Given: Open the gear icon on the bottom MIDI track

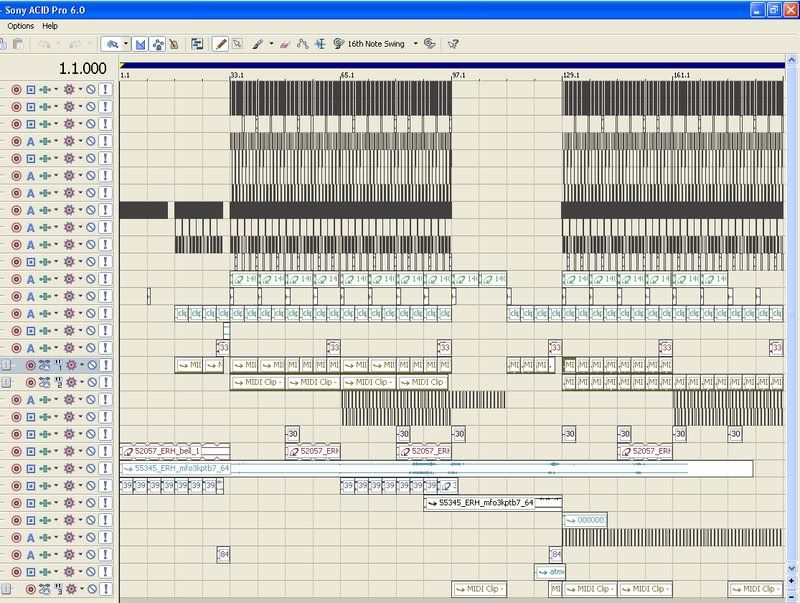Looking at the screenshot, I should 71,590.
